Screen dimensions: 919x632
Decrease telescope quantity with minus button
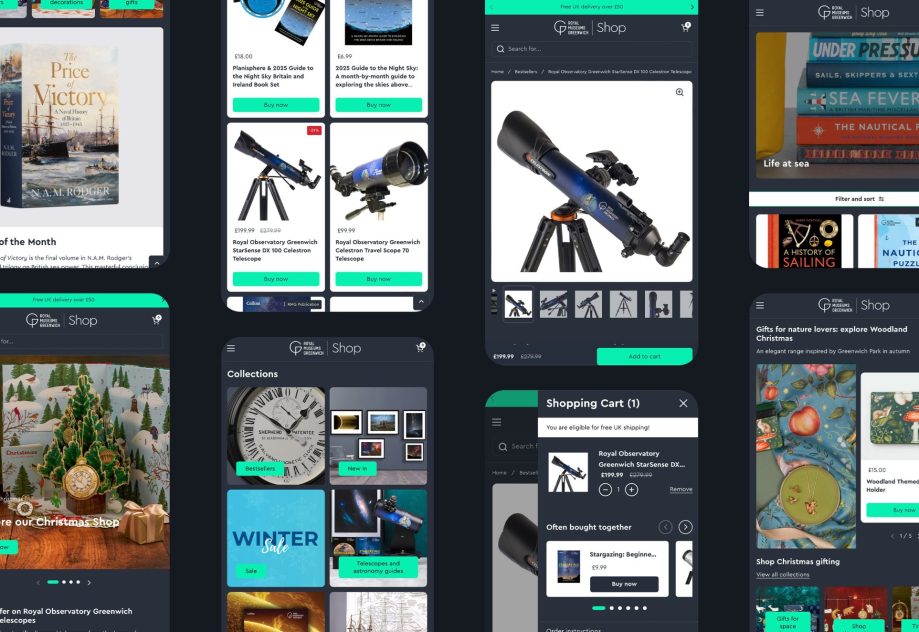(x=605, y=490)
